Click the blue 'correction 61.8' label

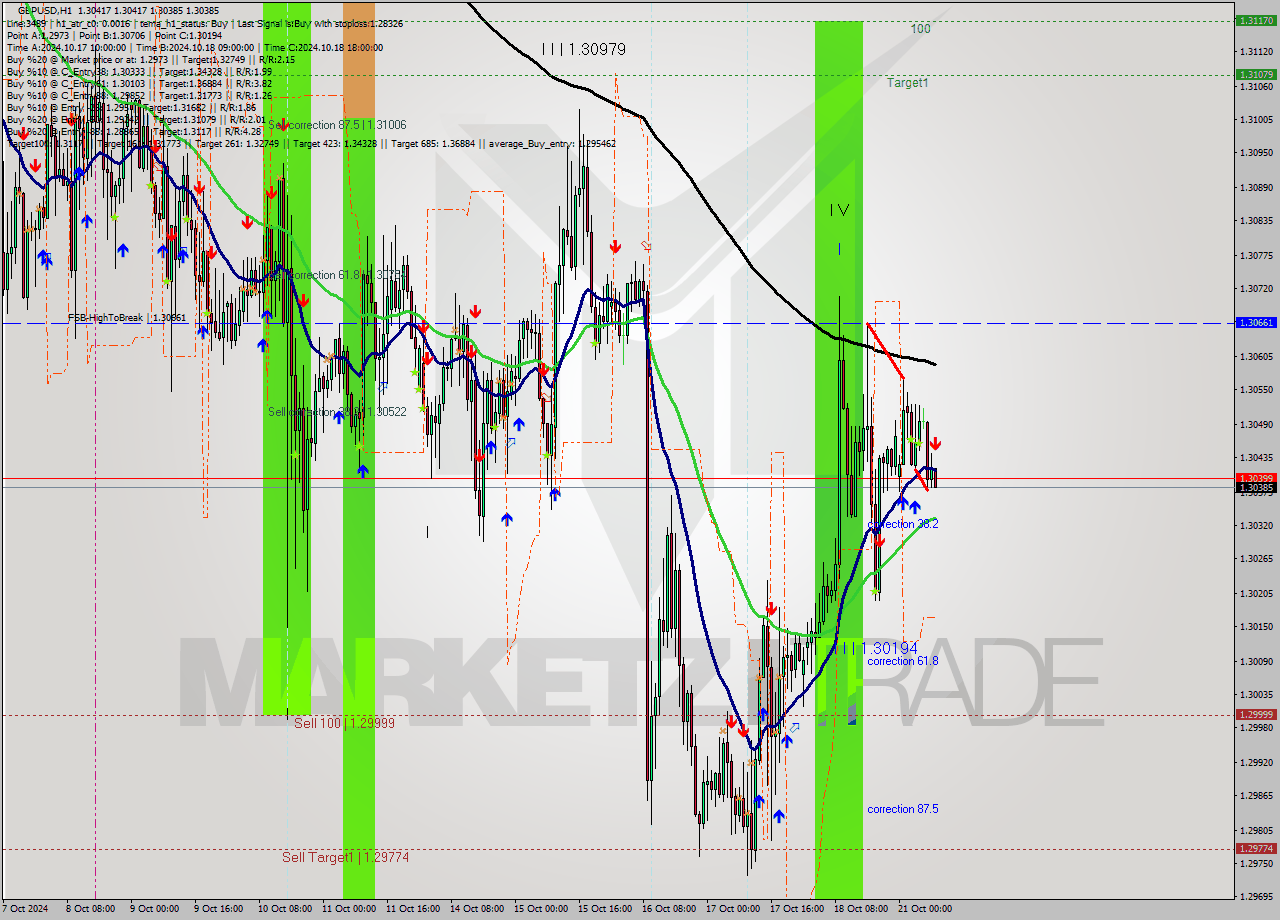[903, 661]
